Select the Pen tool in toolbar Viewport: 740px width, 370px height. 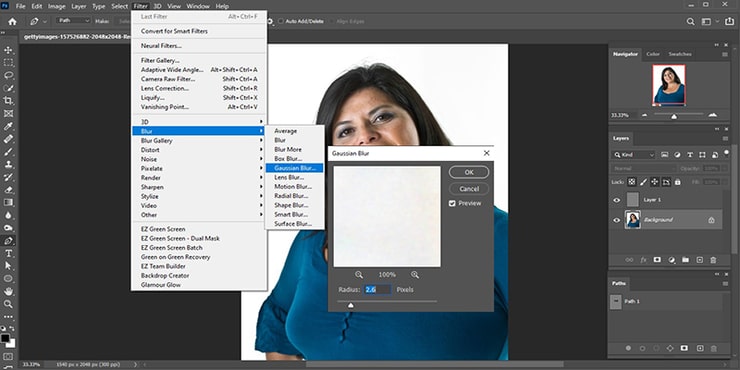pyautogui.click(x=8, y=241)
